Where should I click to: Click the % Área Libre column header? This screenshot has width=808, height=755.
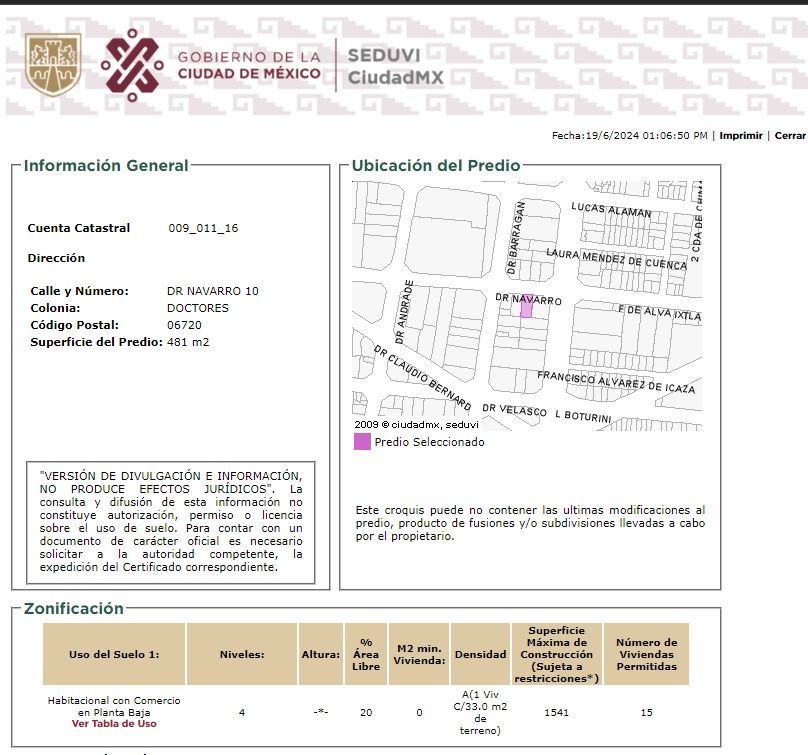pos(366,654)
